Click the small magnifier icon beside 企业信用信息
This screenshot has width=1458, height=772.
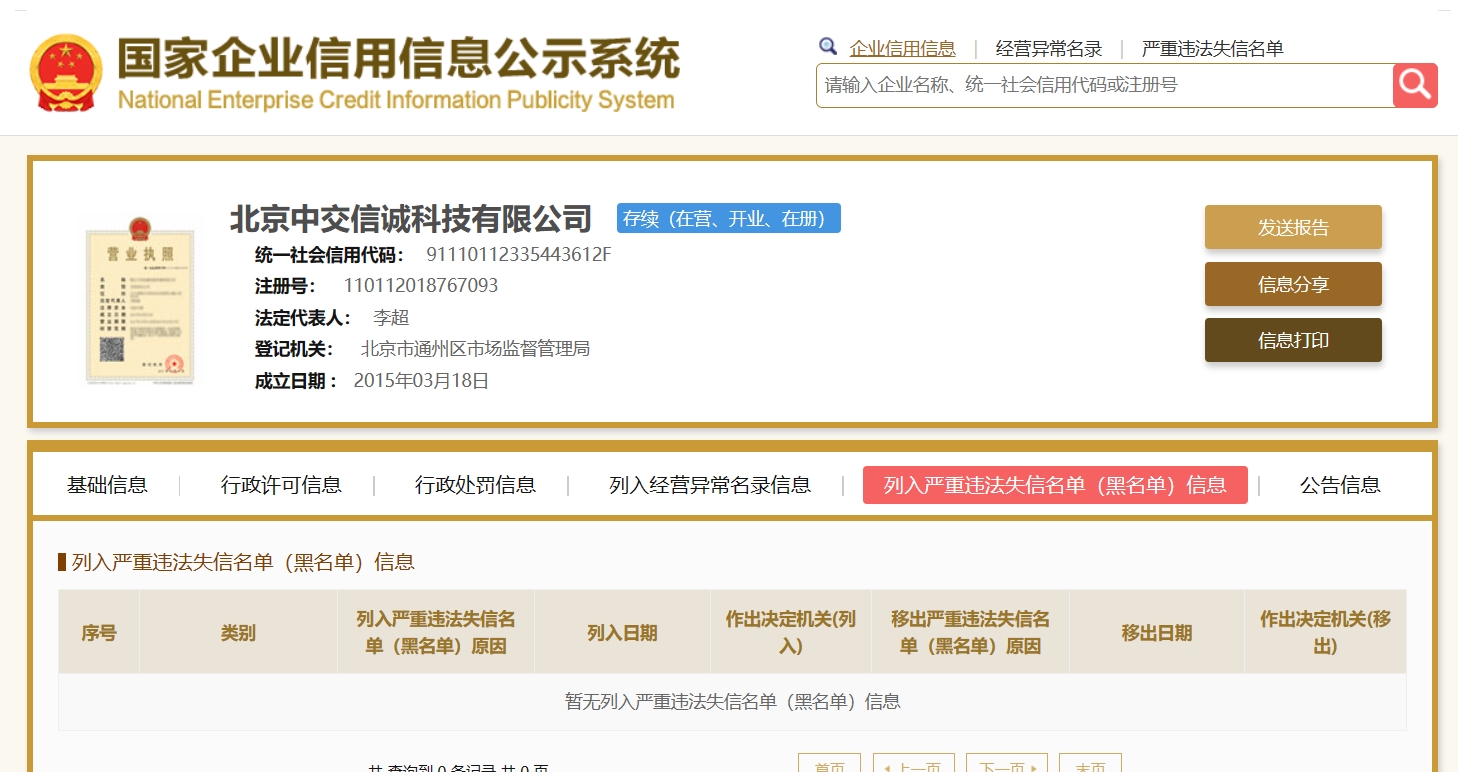828,46
